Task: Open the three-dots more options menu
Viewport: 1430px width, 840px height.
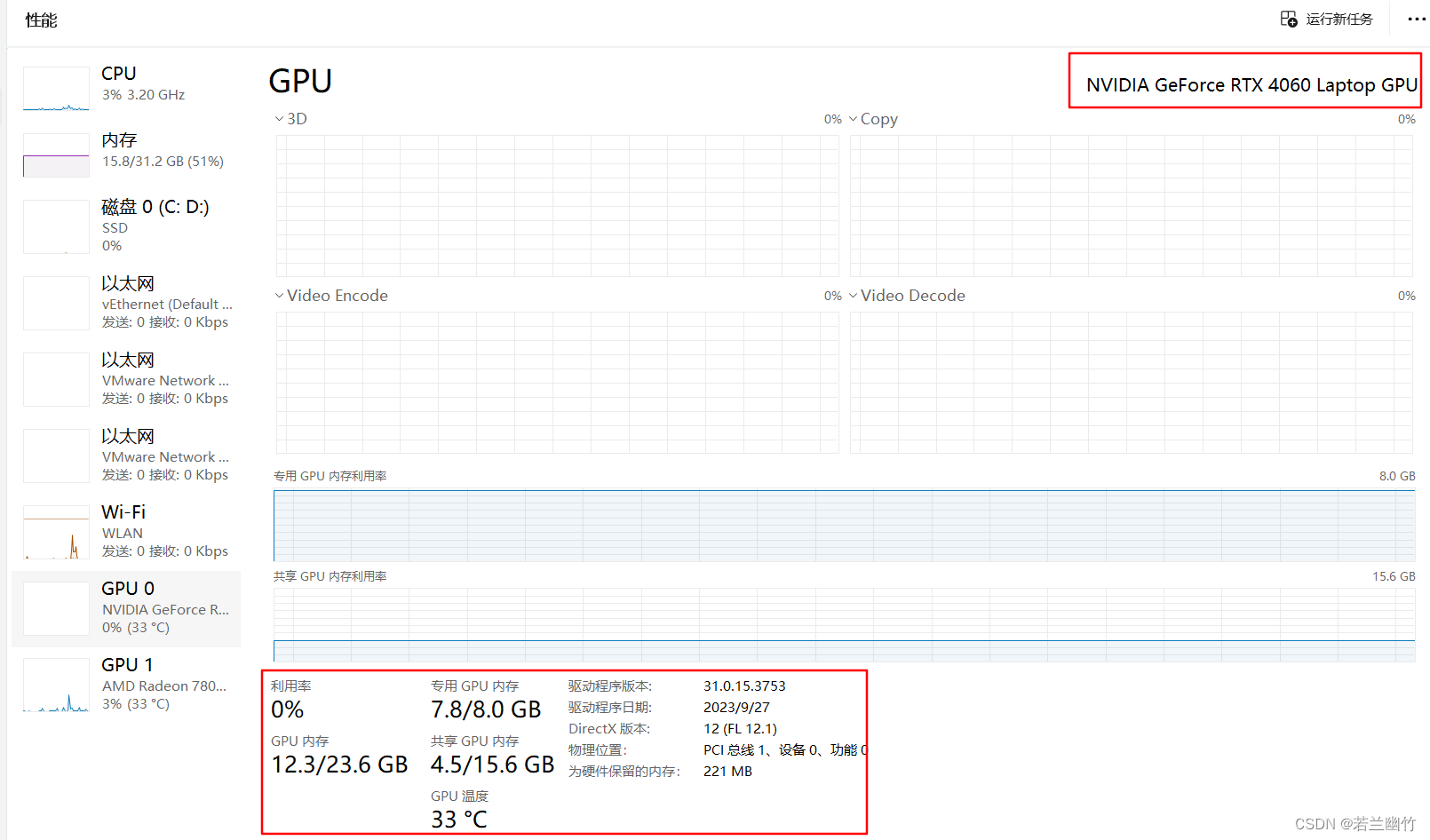Action: (1417, 19)
